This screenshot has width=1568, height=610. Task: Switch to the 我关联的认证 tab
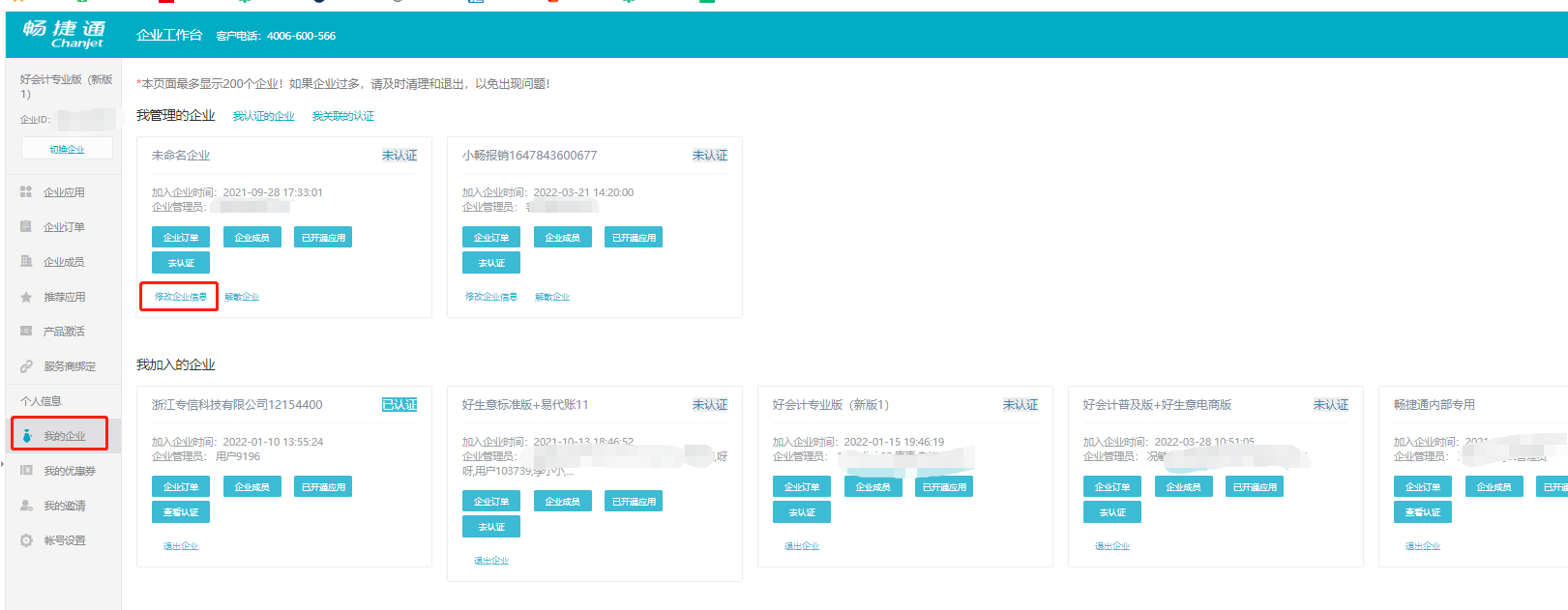tap(342, 116)
